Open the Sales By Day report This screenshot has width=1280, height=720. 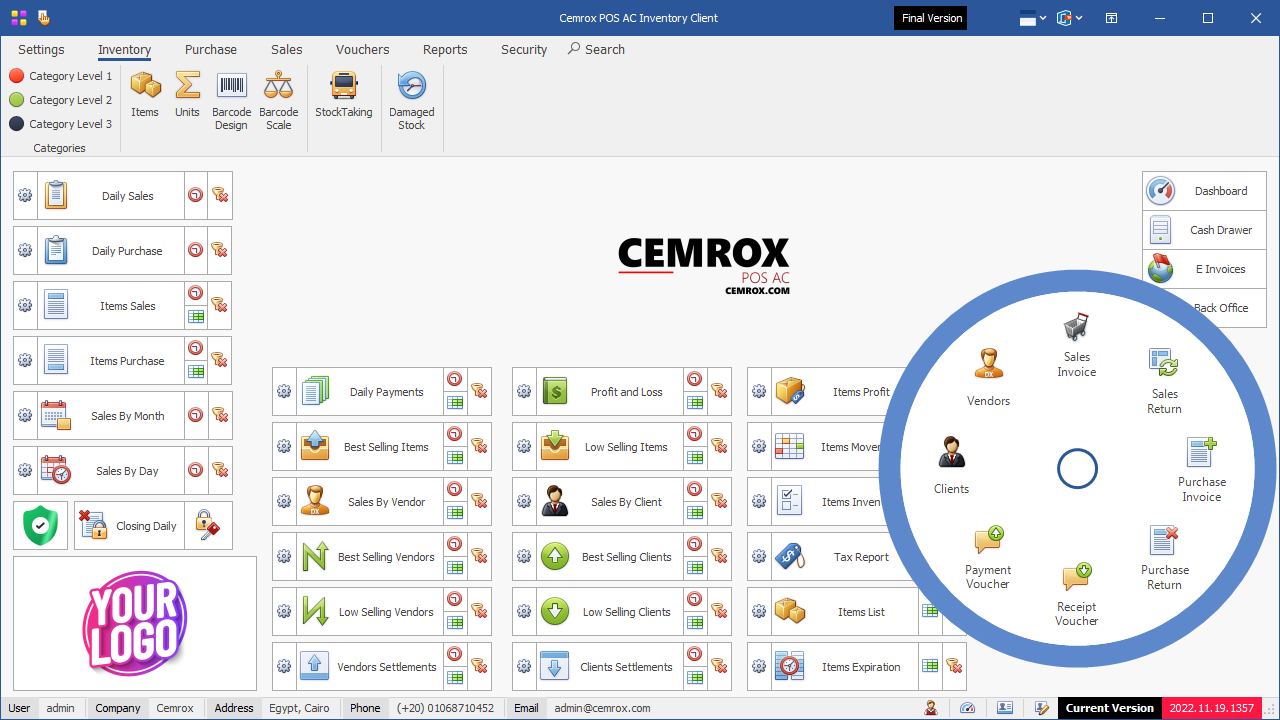click(111, 471)
